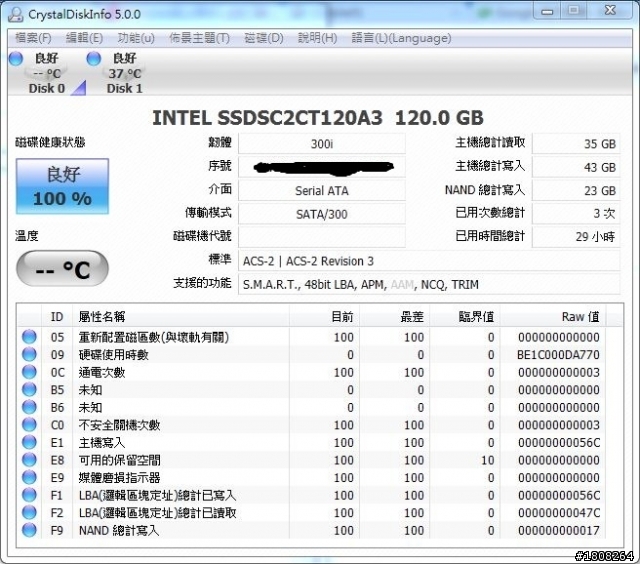Image resolution: width=640 pixels, height=564 pixels.
Task: Click the power on count value 3 次
Action: coord(576,214)
